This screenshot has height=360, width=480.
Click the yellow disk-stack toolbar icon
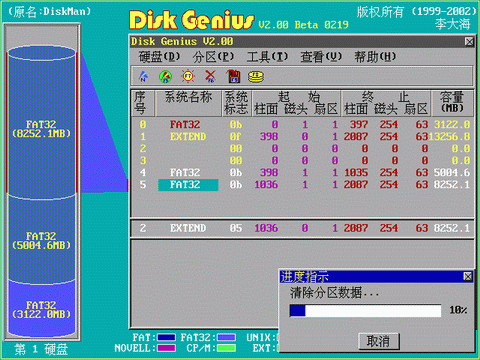point(256,77)
